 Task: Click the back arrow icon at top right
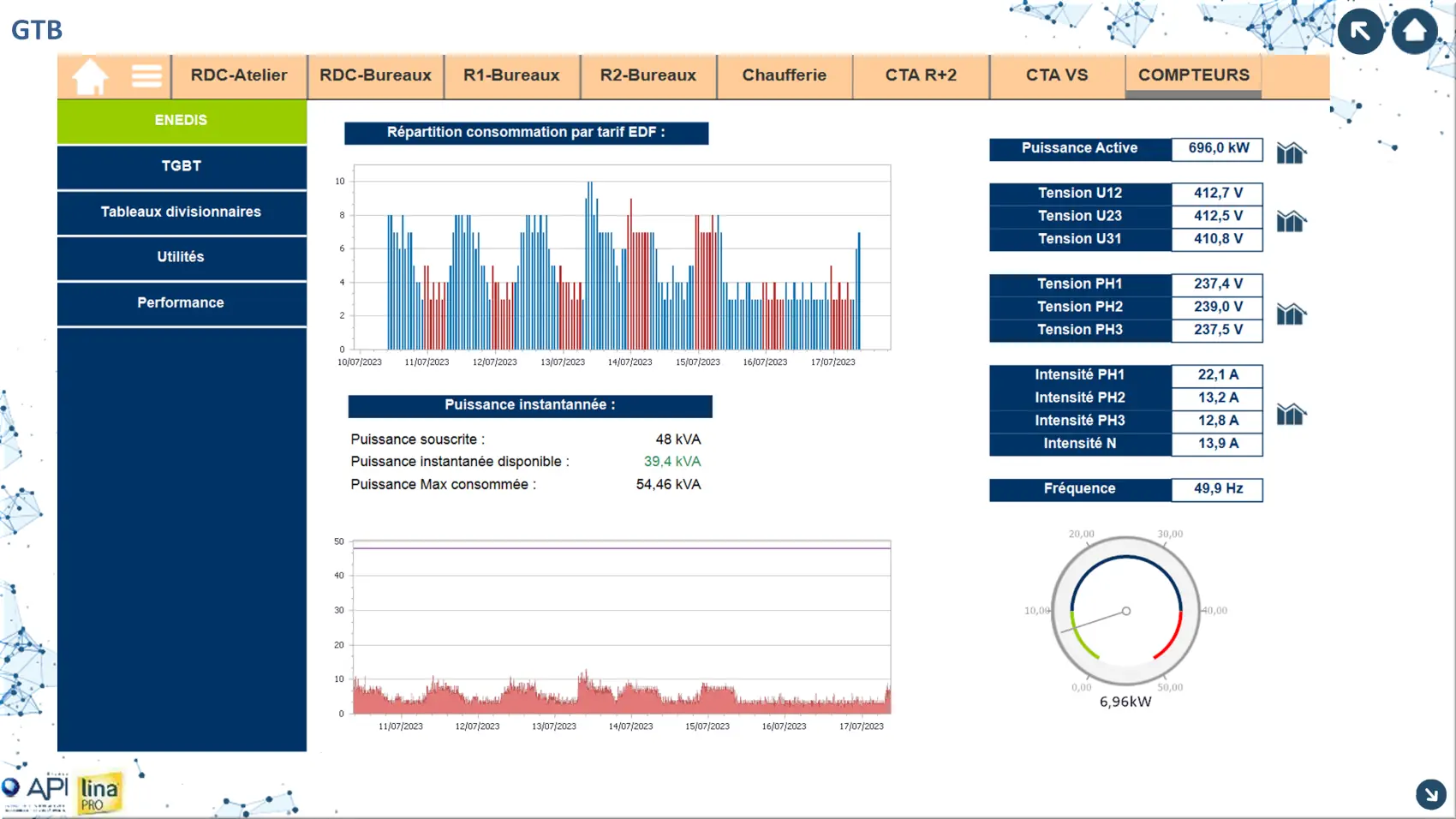[x=1360, y=32]
